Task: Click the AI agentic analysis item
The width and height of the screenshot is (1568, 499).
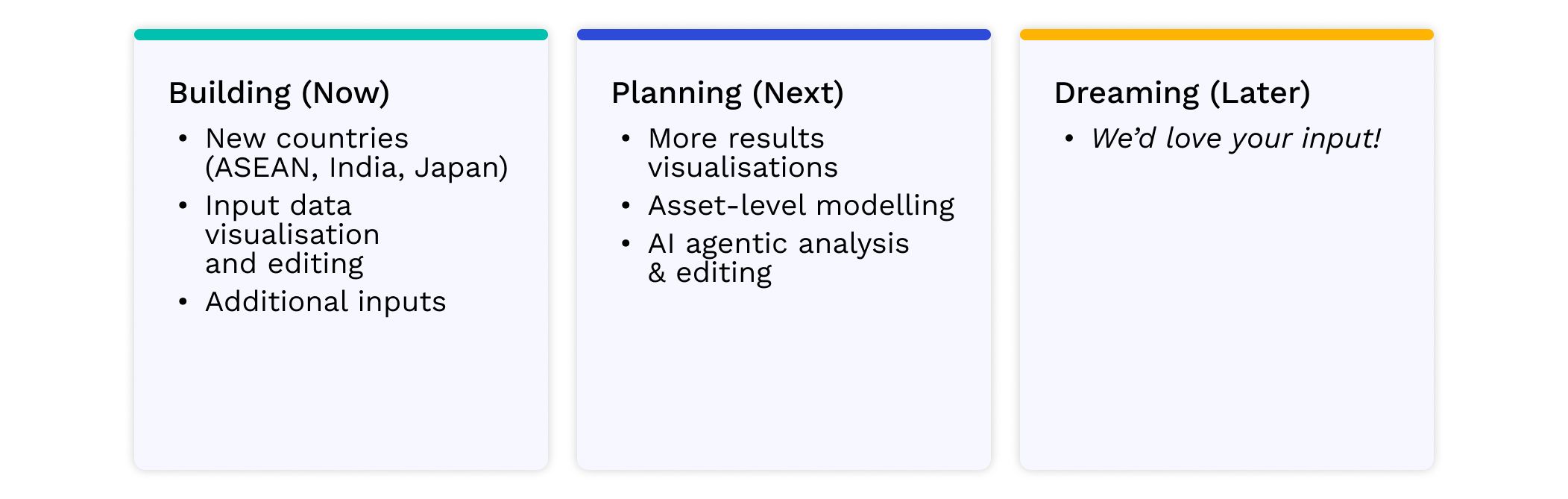Action: tap(778, 244)
